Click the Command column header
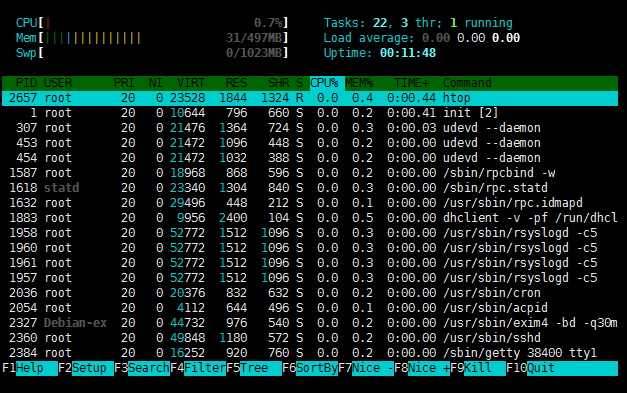Viewport: 627px width, 393px height. point(467,83)
